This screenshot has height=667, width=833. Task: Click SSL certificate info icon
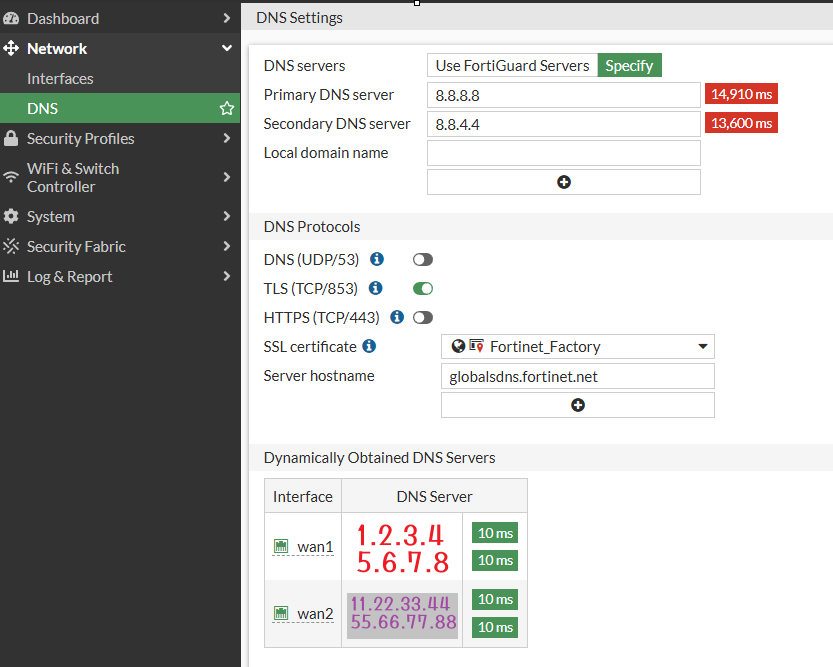point(369,346)
